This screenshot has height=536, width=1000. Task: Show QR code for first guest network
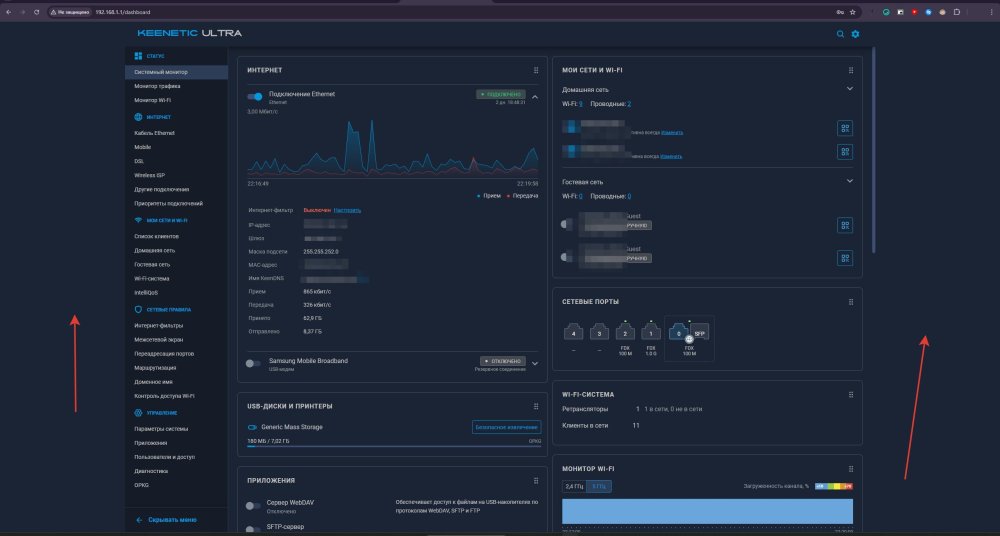pos(844,225)
